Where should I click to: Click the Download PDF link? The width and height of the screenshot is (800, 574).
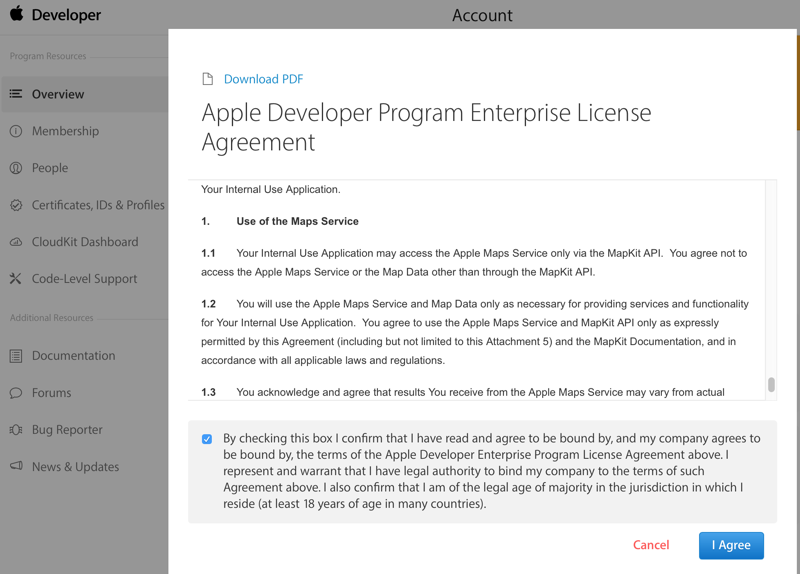click(x=263, y=79)
